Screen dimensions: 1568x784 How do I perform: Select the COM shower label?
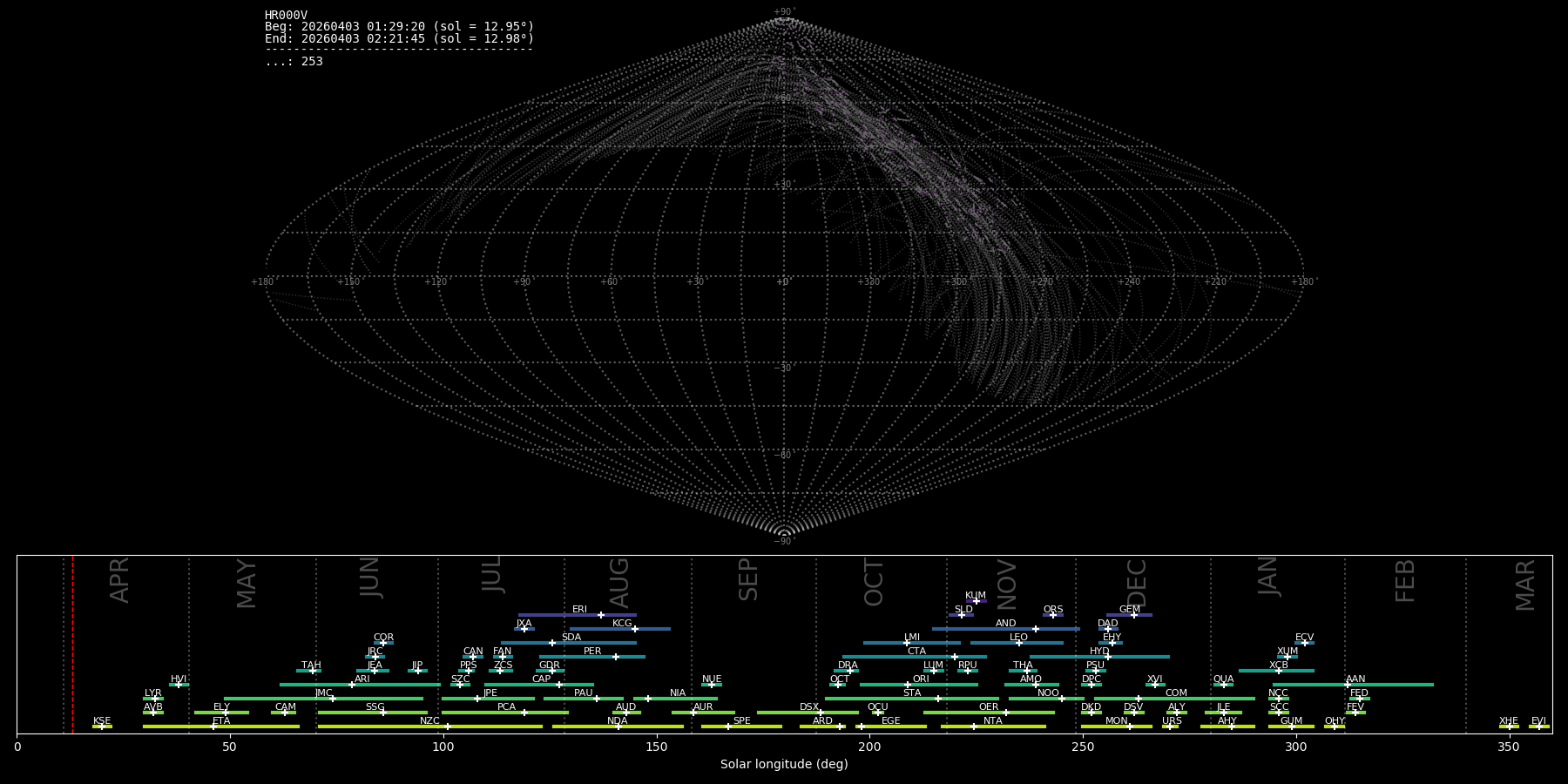point(1176,693)
